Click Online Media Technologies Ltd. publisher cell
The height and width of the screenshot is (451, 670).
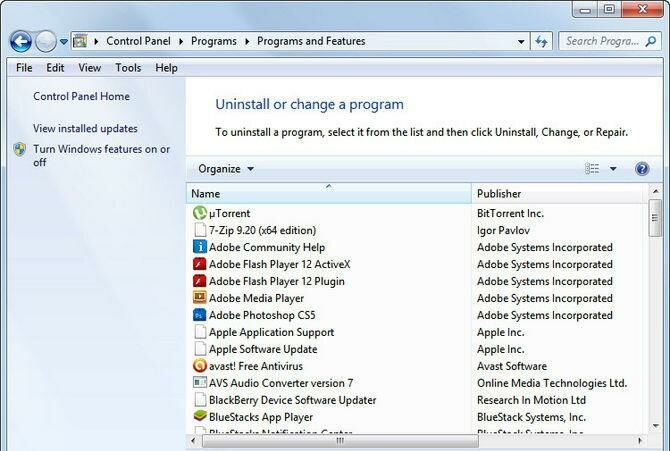coord(552,383)
